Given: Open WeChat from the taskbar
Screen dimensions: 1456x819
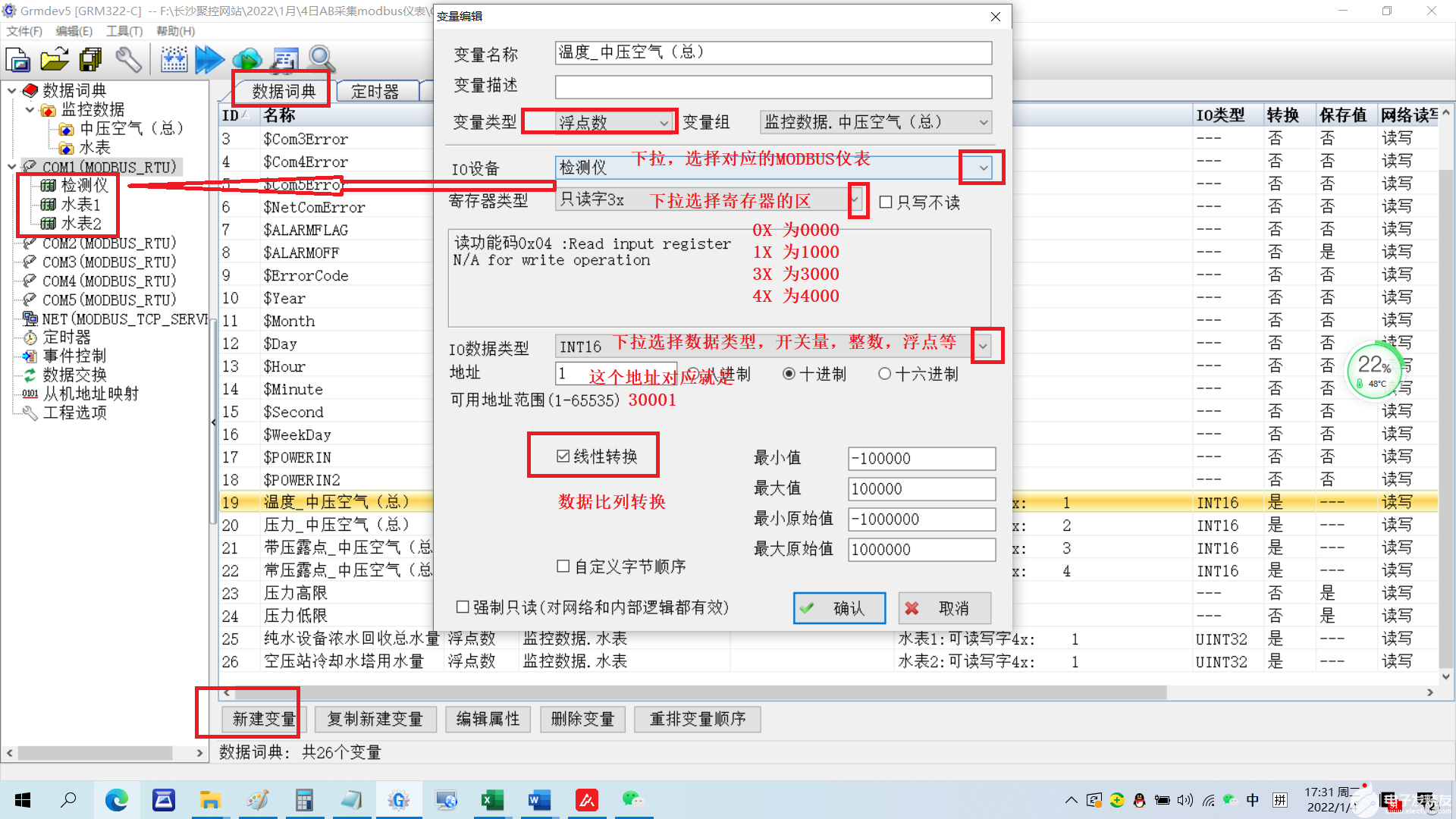Looking at the screenshot, I should click(x=632, y=800).
